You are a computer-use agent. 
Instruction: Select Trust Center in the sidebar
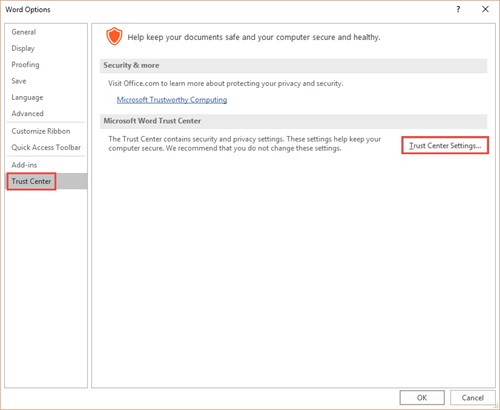[31, 181]
